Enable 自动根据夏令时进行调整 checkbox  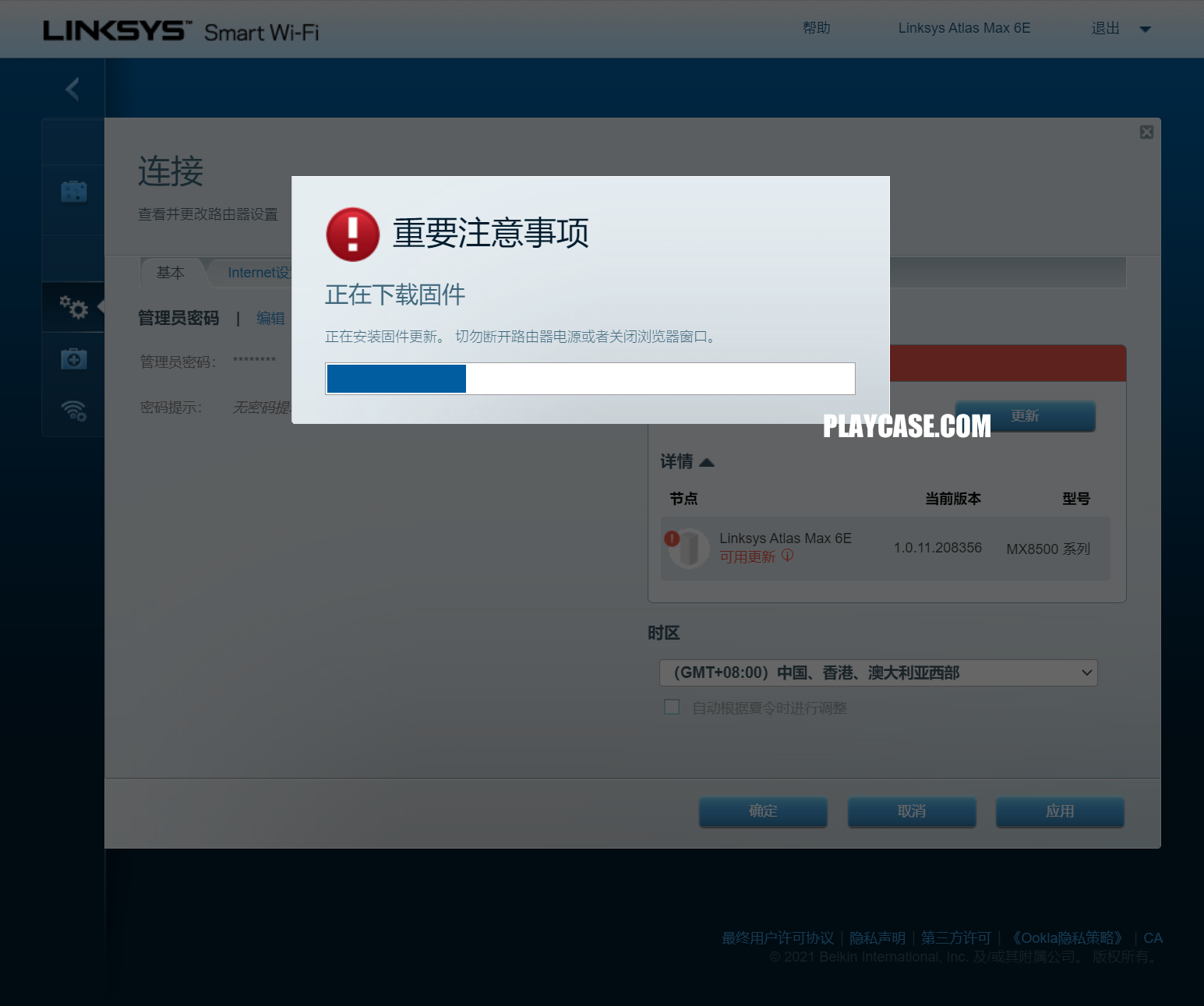(672, 707)
